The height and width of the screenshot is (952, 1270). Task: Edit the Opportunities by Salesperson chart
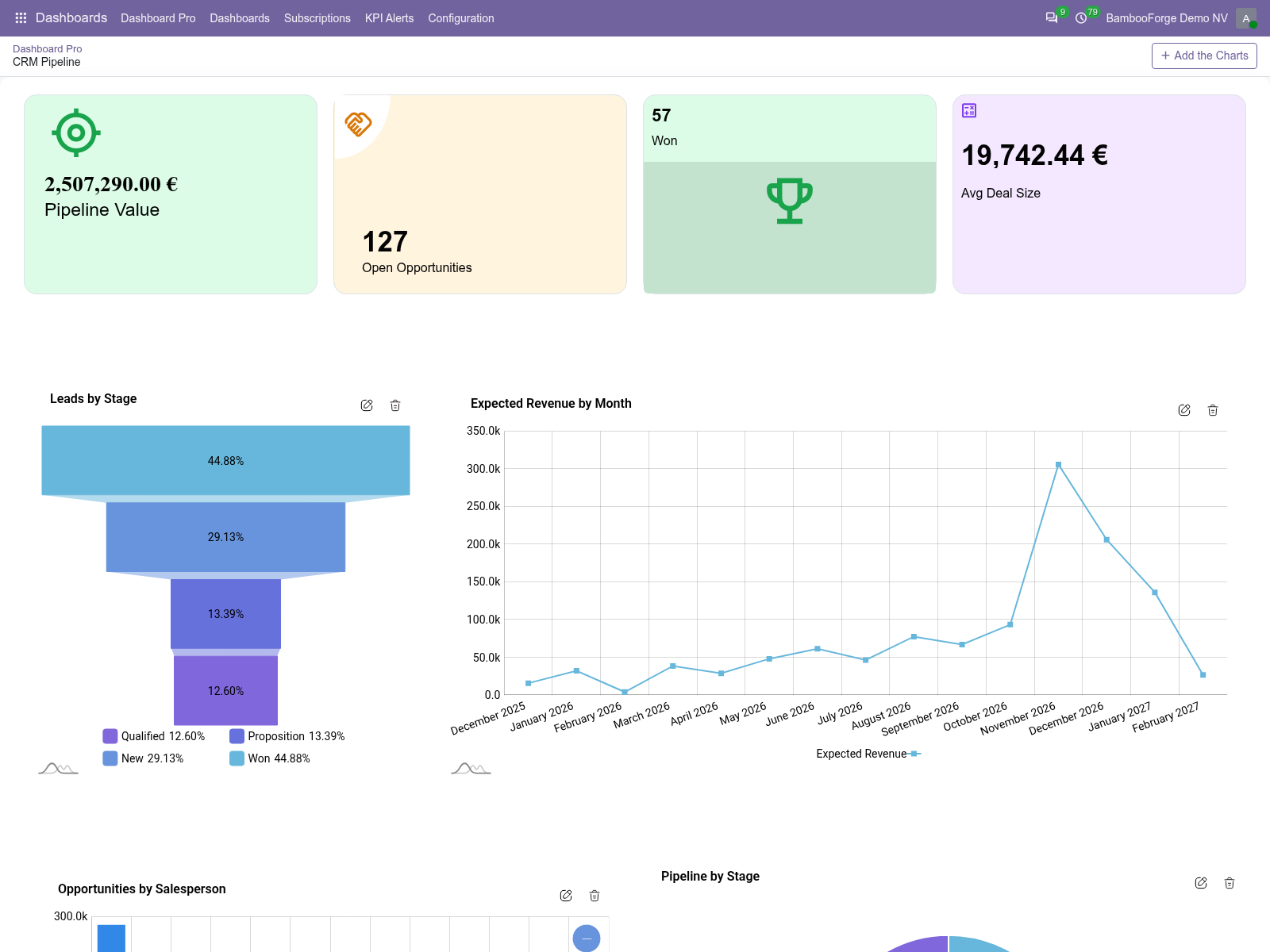(x=566, y=896)
